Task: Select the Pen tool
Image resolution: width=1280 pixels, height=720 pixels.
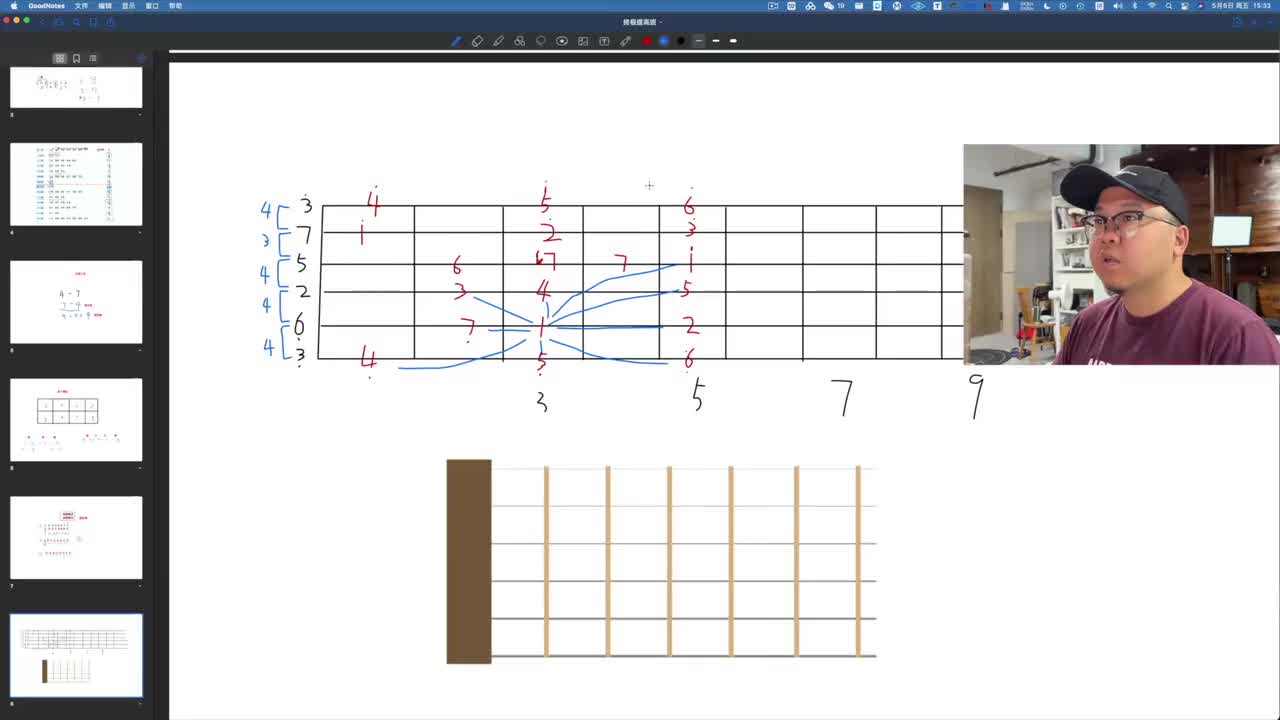Action: coord(456,41)
